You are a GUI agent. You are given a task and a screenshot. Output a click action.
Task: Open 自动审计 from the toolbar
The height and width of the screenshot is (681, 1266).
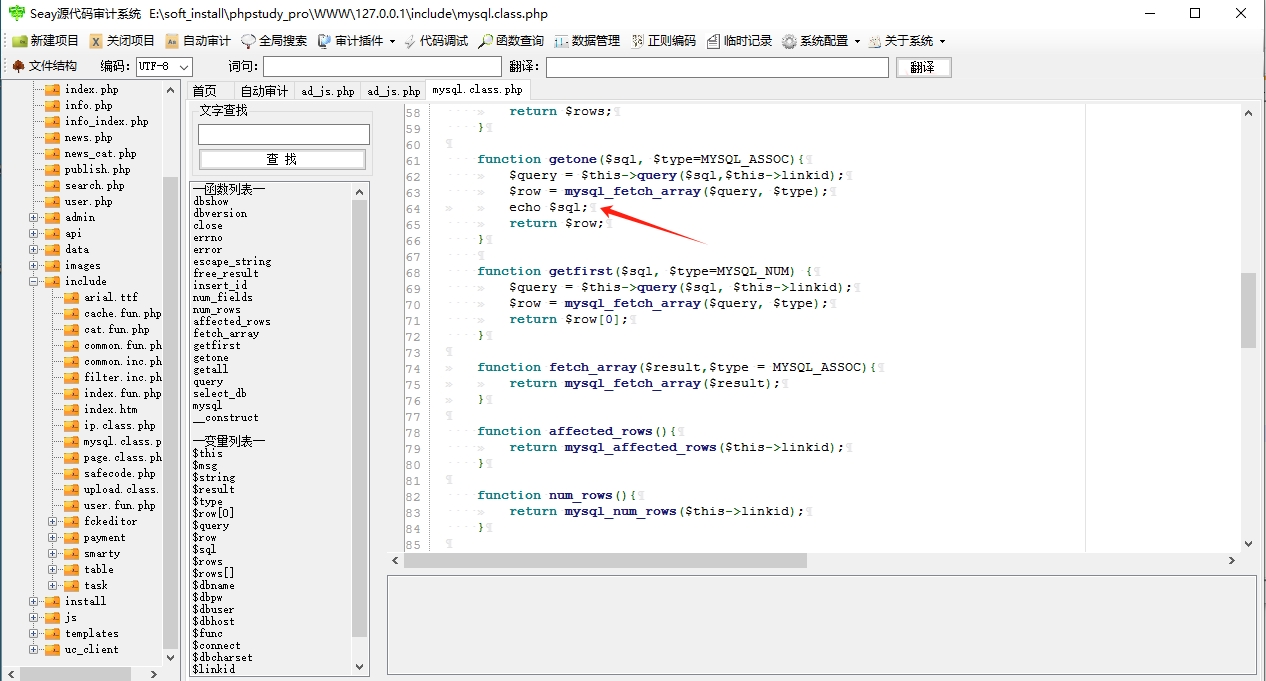point(198,41)
